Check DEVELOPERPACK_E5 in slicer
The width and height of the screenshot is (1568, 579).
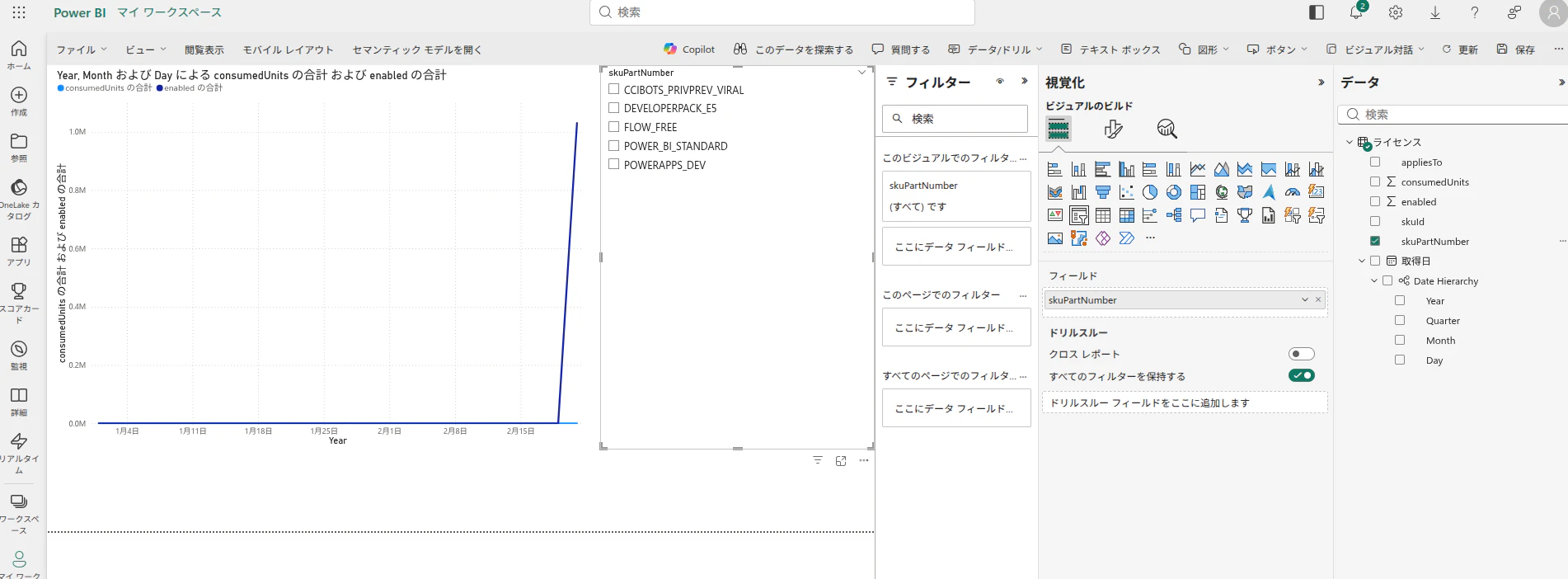[613, 108]
